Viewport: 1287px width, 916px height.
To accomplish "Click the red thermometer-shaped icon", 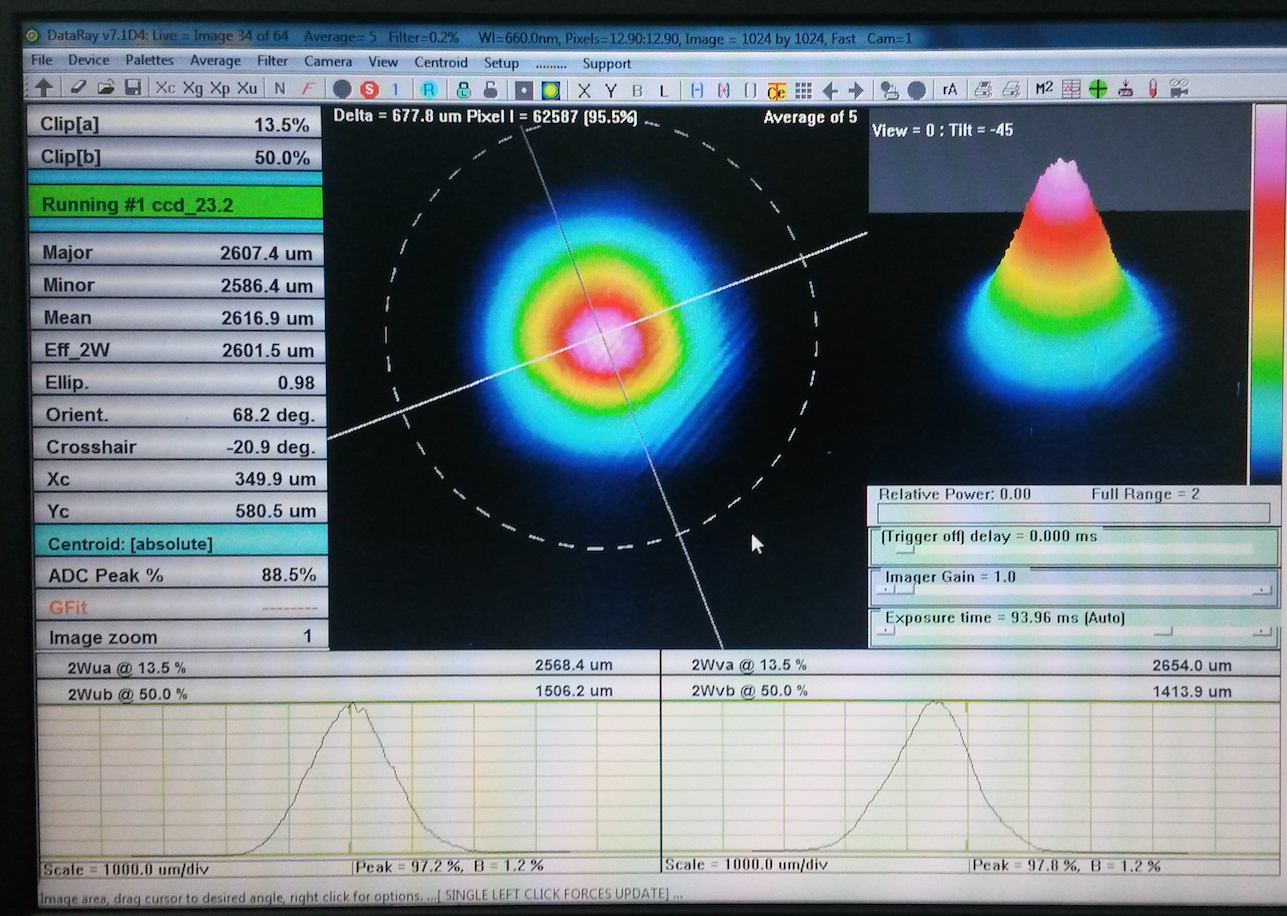I will coord(1153,89).
